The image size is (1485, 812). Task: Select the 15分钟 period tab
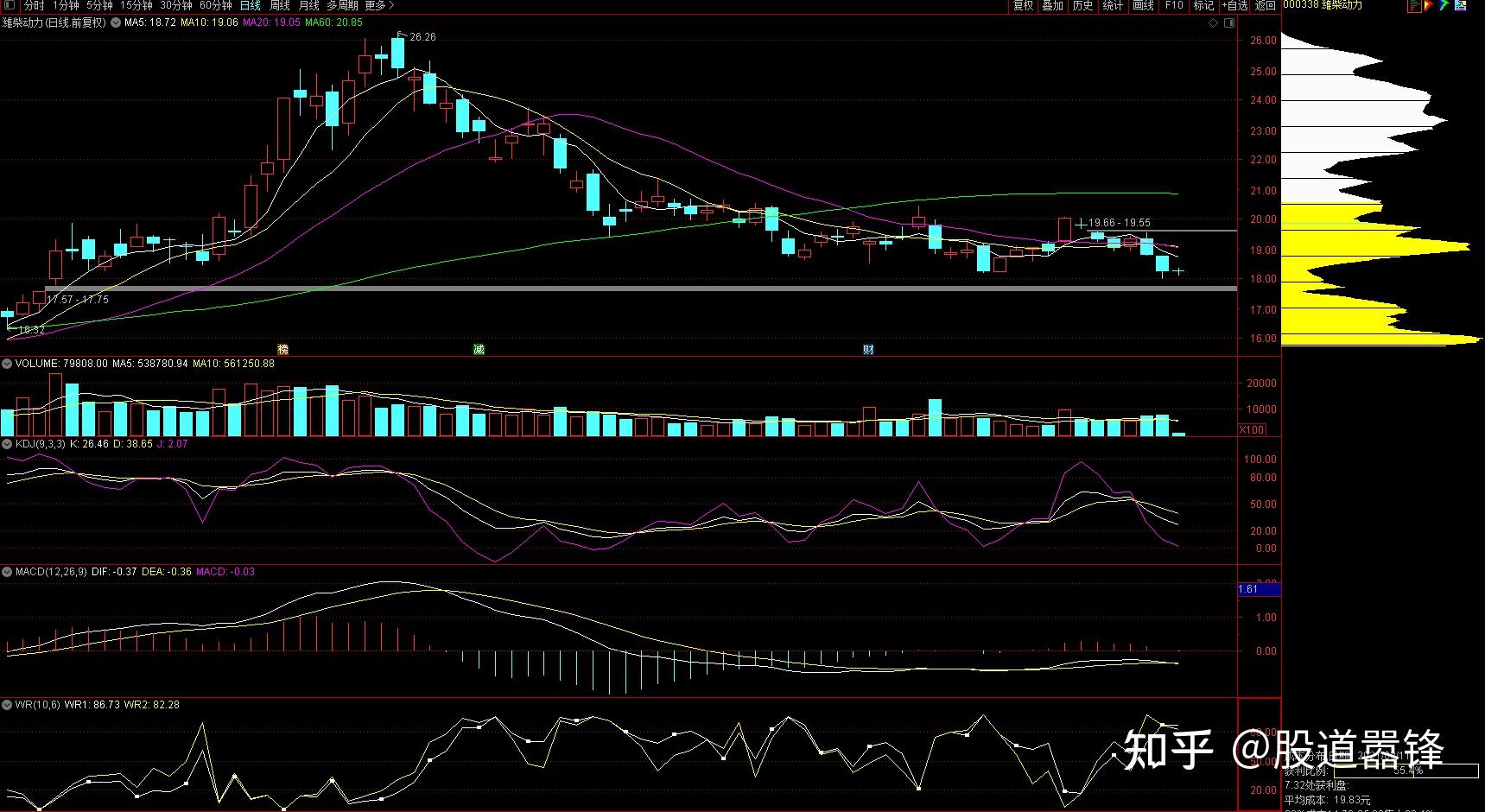(x=136, y=5)
